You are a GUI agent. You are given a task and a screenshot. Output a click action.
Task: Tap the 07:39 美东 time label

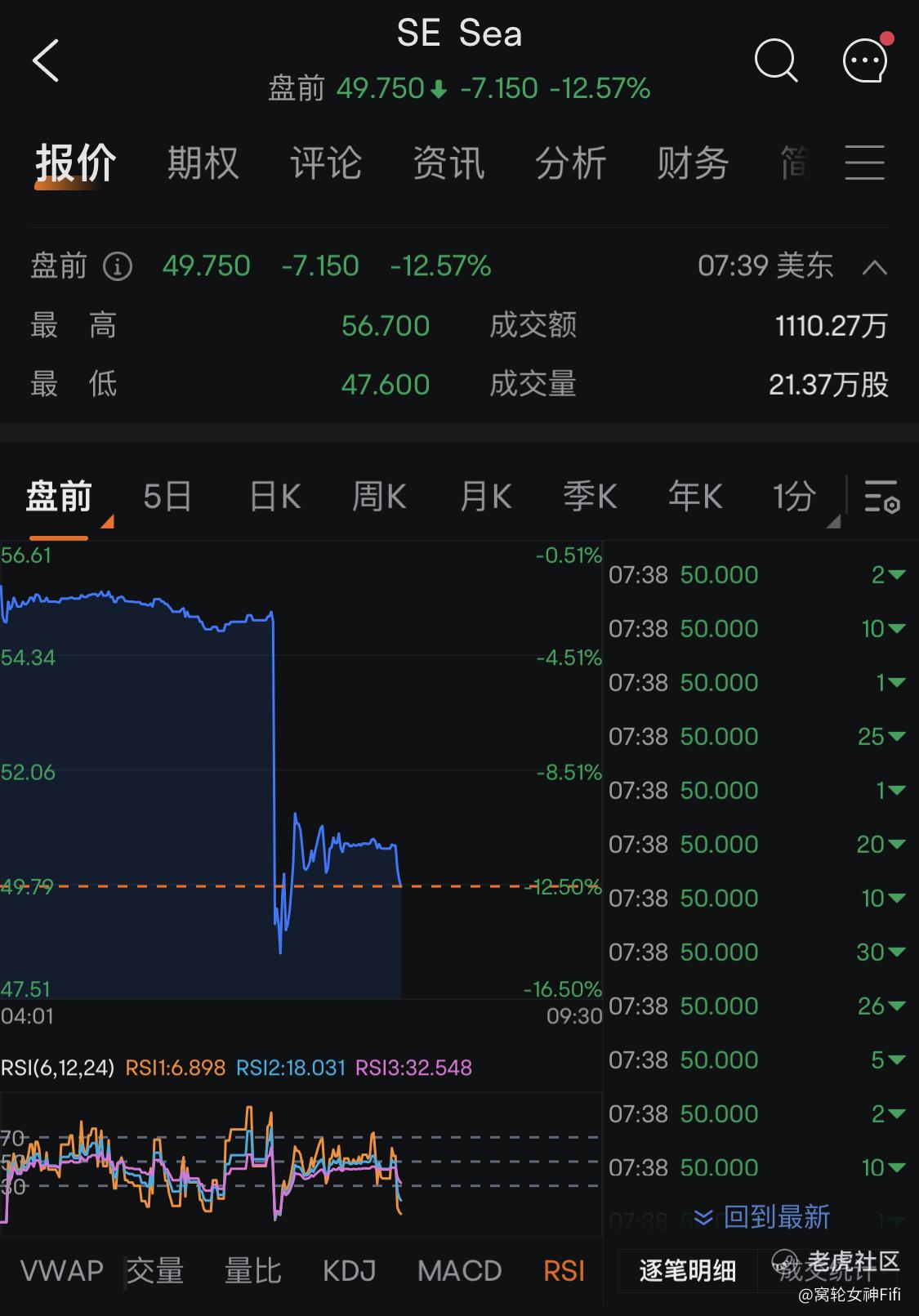(765, 266)
